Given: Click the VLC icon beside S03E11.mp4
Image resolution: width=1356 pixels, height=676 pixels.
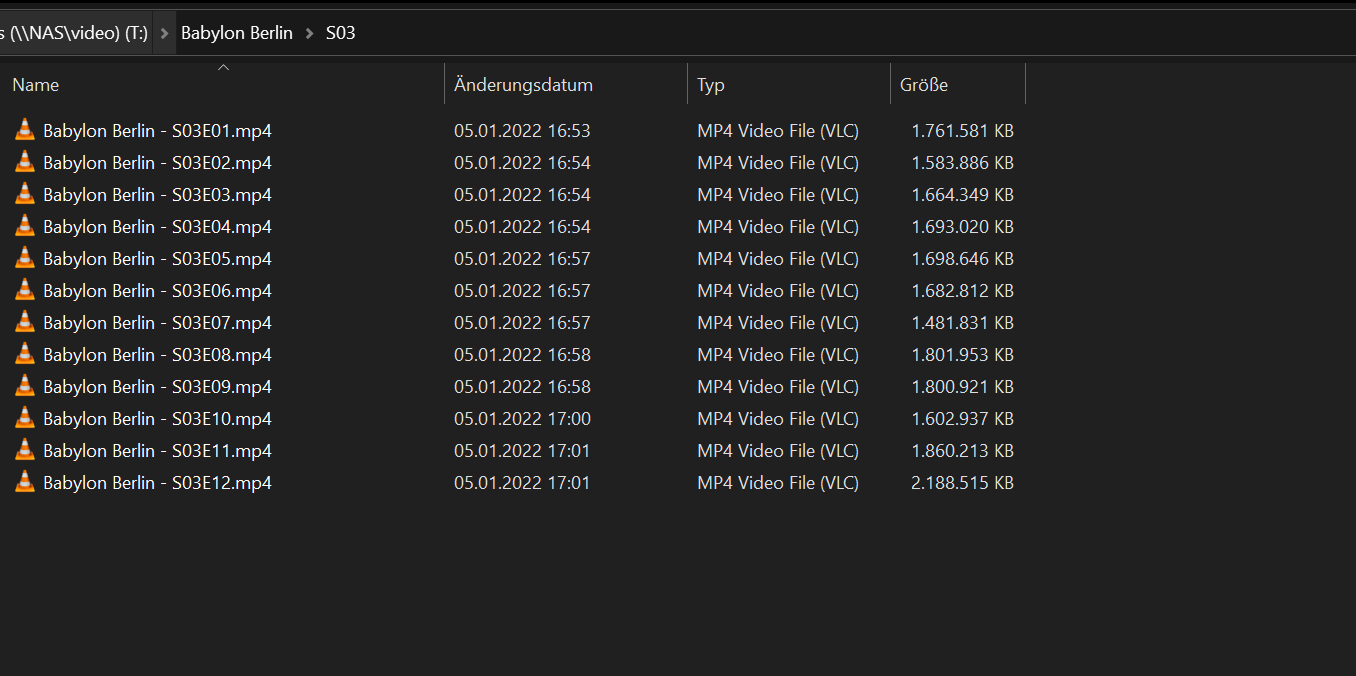Looking at the screenshot, I should tap(25, 450).
